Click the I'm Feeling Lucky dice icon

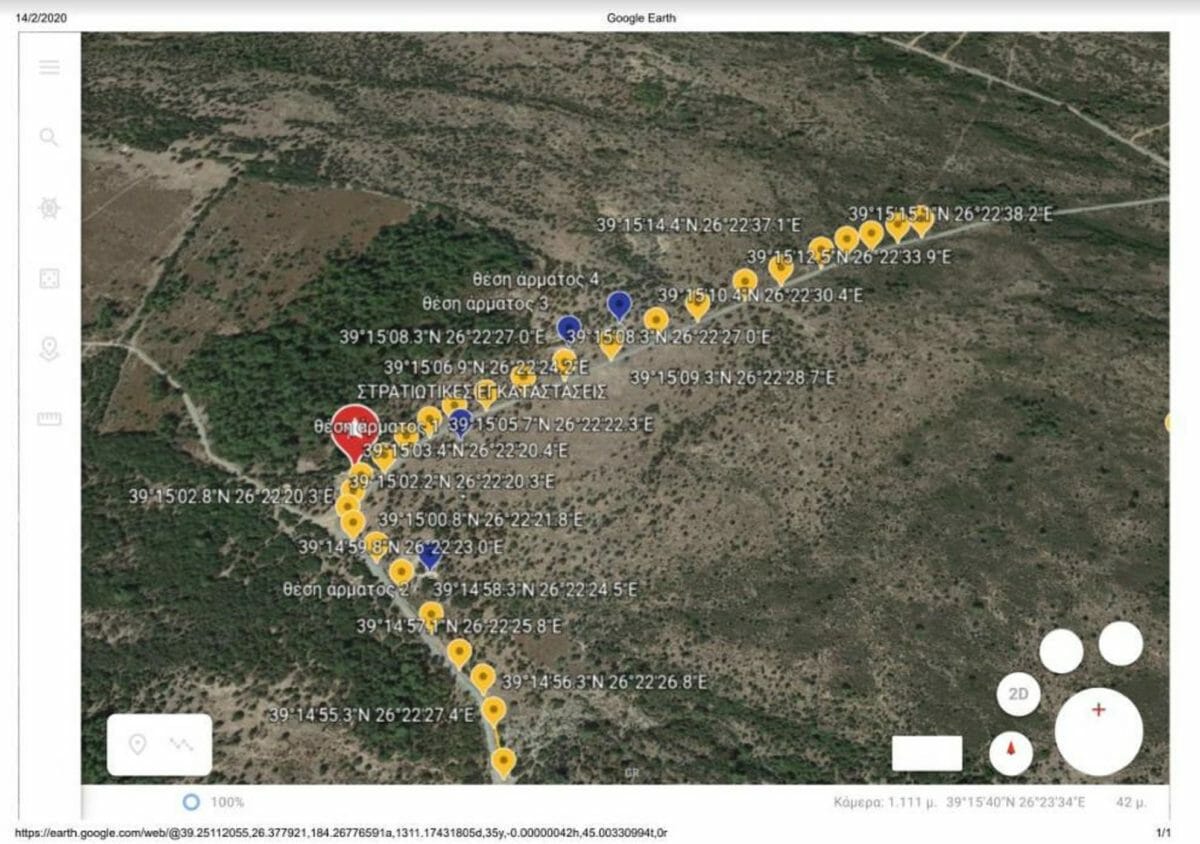pyautogui.click(x=49, y=279)
